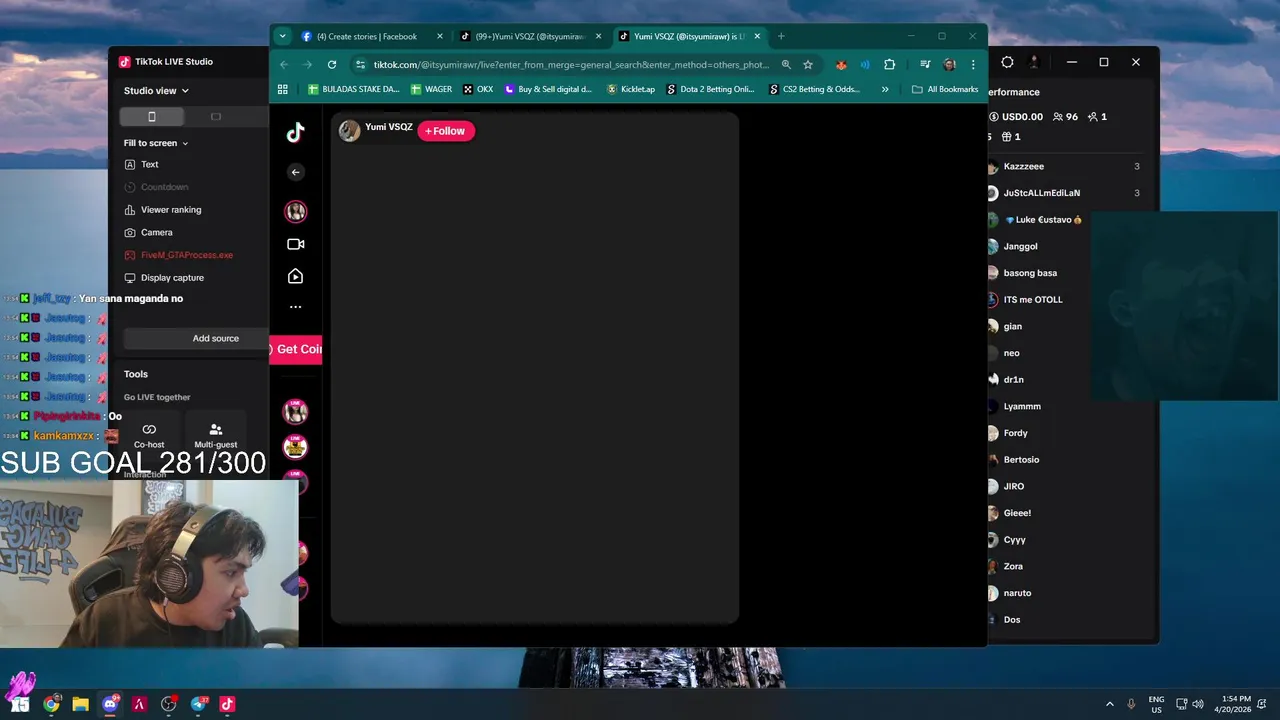Screen dimensions: 1280x720
Task: Open the profile avatar above the LIVE camera icon
Action: click(x=295, y=211)
